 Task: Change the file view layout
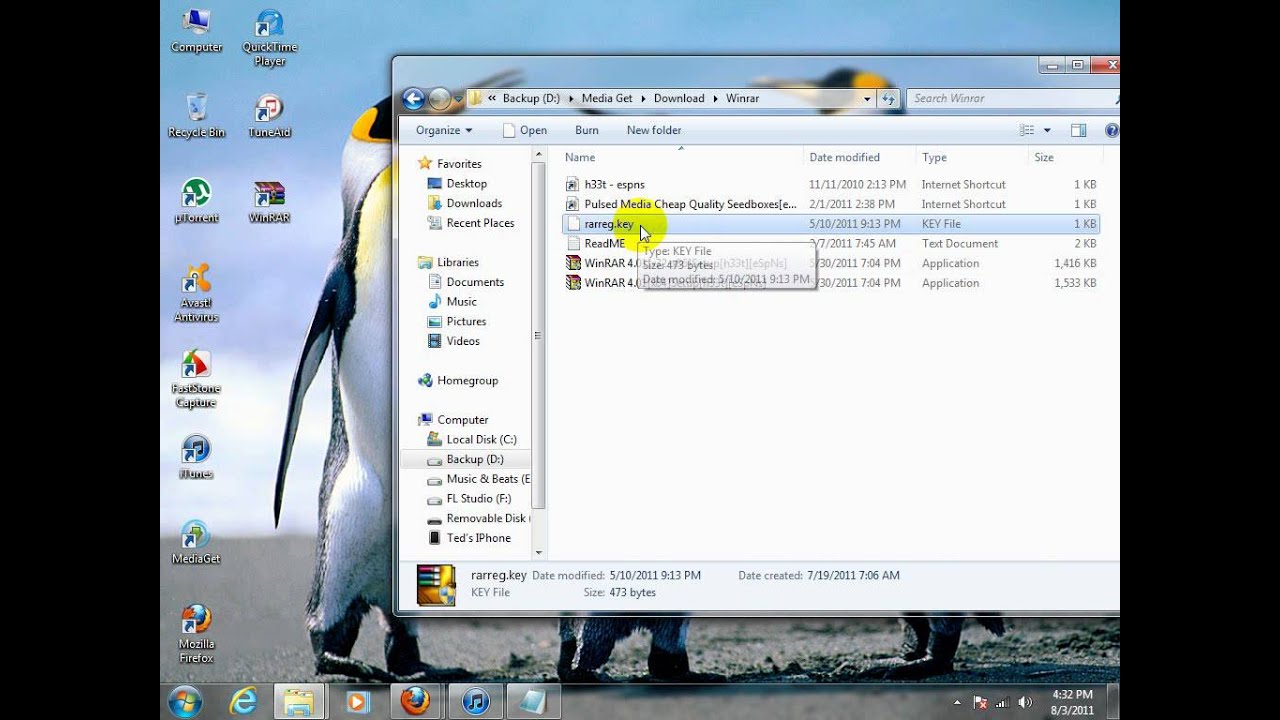(x=1026, y=130)
